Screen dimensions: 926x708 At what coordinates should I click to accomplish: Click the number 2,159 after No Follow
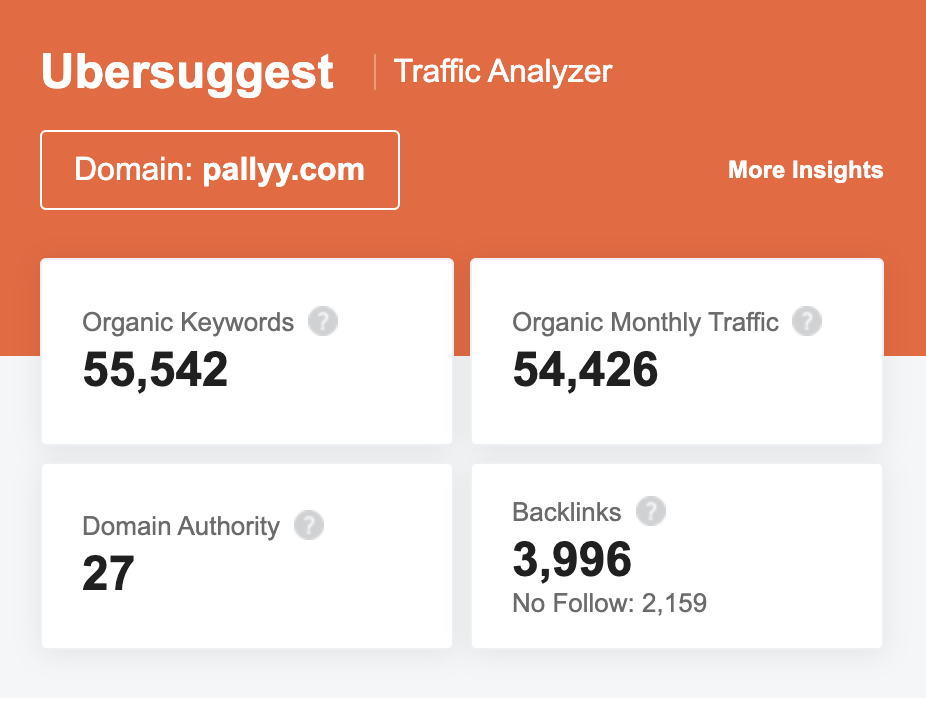[673, 603]
